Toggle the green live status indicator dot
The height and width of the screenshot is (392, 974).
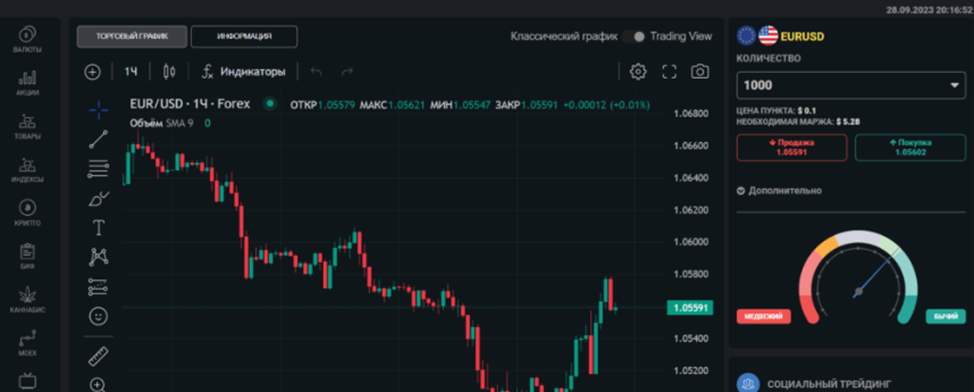pos(270,104)
